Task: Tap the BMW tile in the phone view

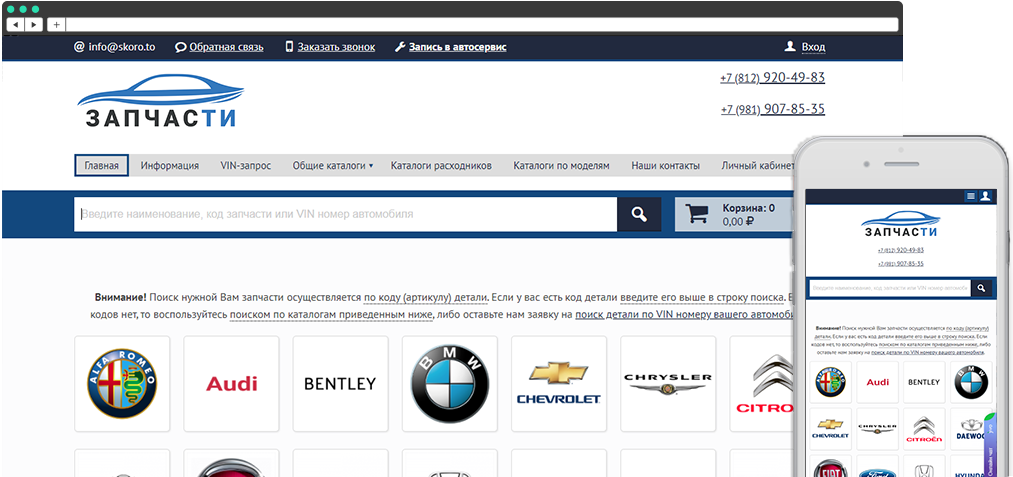Action: pos(970,382)
